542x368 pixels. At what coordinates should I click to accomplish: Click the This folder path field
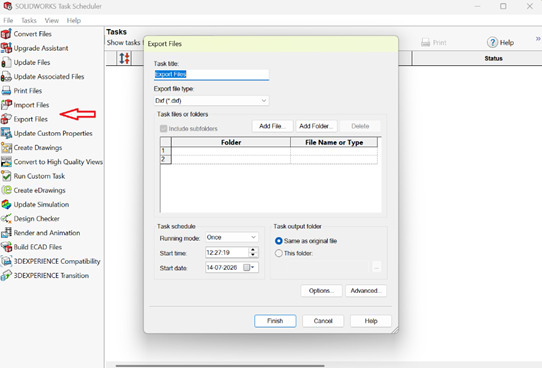click(328, 267)
